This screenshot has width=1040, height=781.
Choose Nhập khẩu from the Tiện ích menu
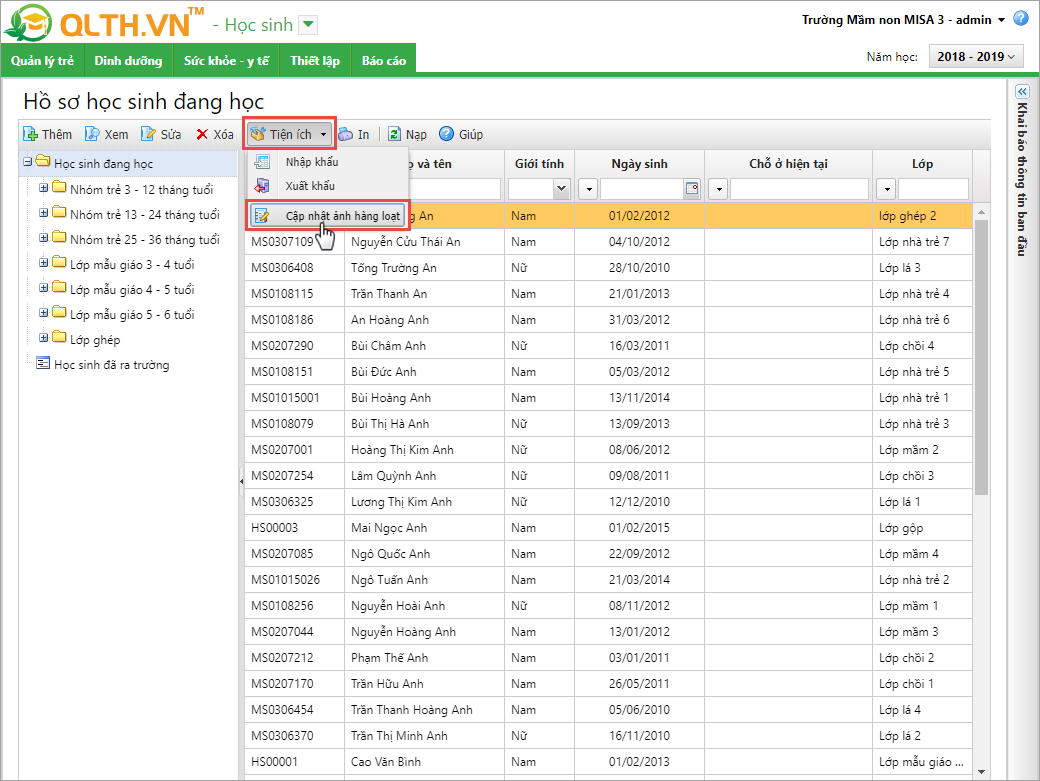point(311,162)
